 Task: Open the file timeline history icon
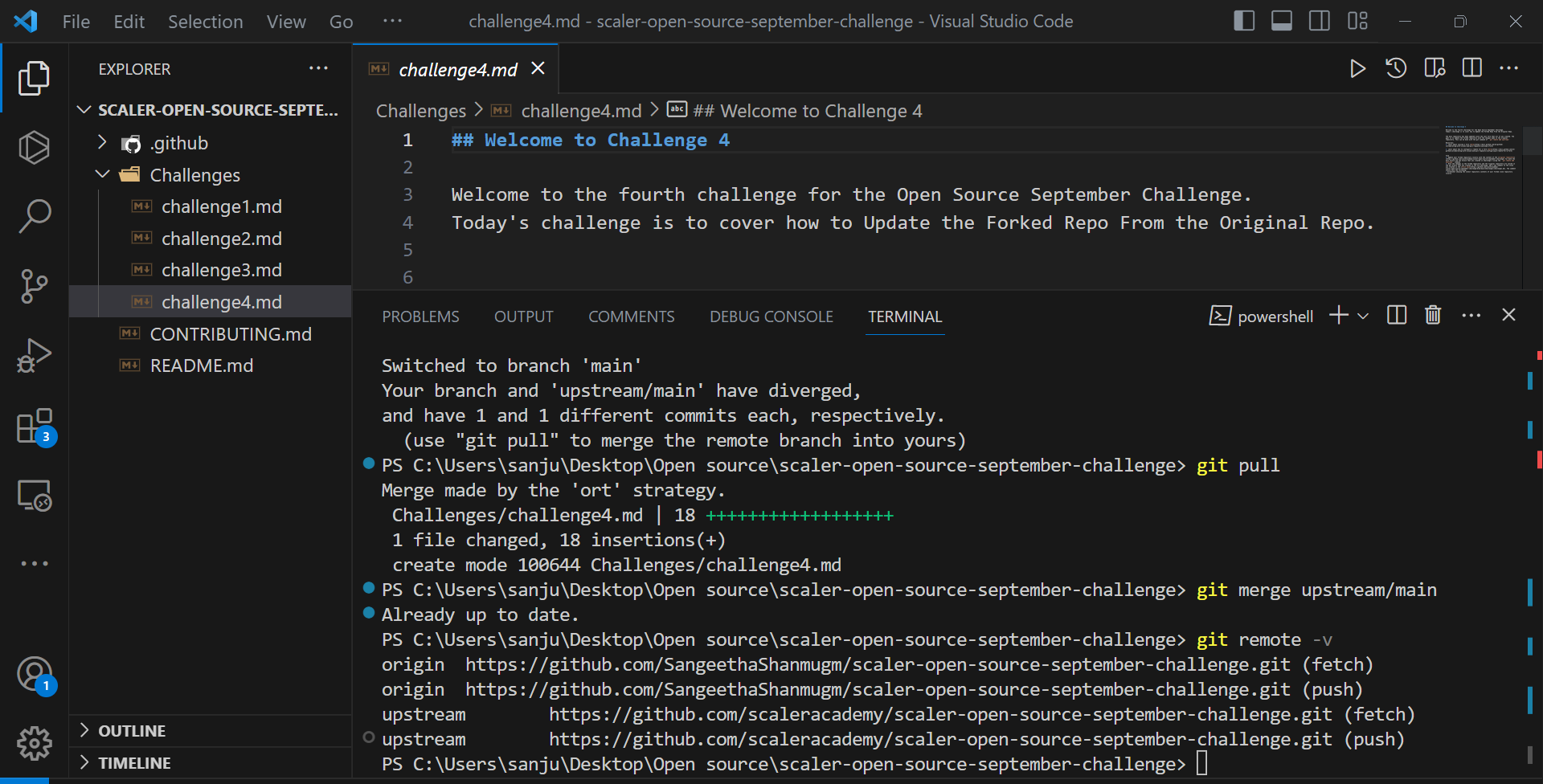click(1396, 68)
